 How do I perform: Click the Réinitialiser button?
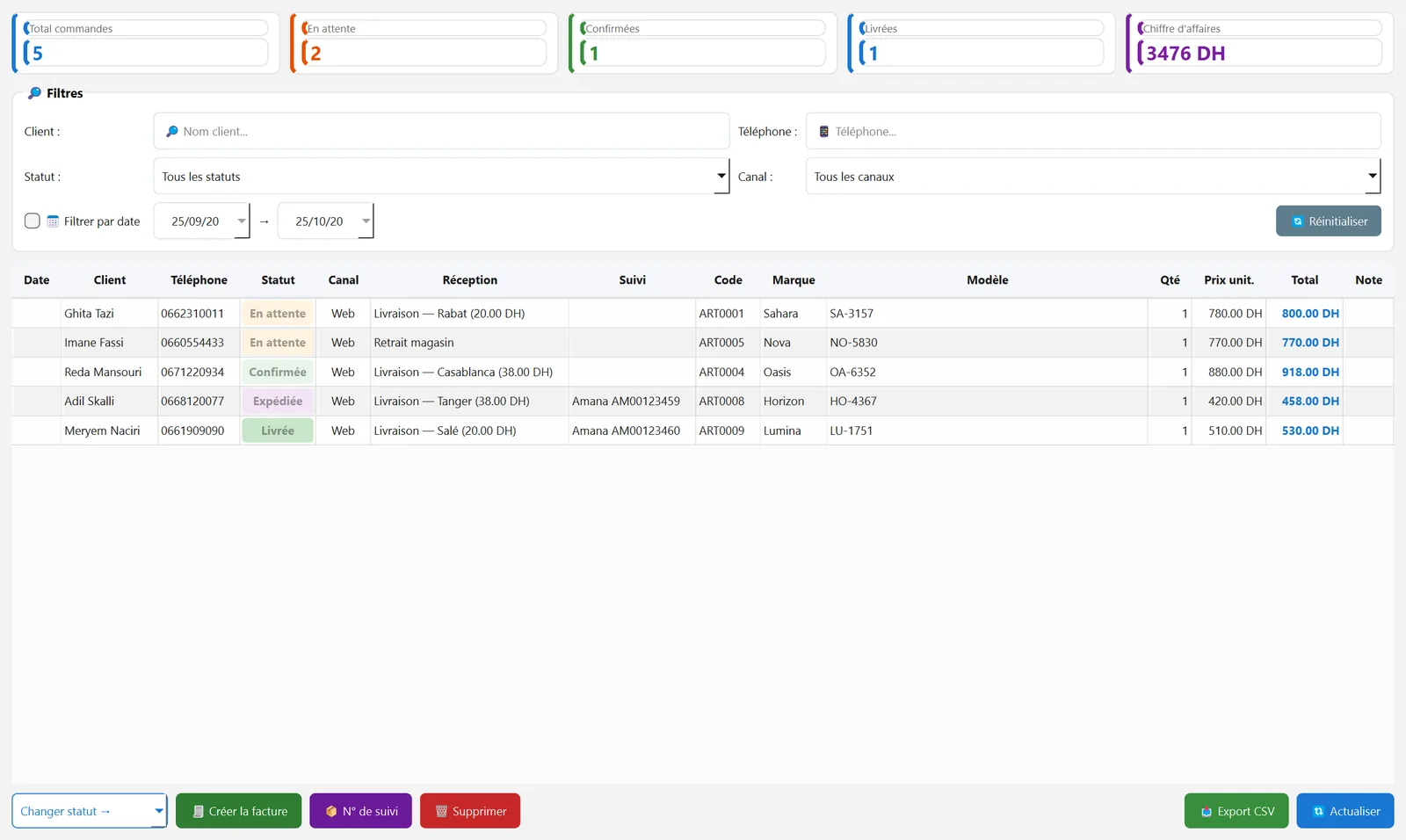pyautogui.click(x=1328, y=221)
